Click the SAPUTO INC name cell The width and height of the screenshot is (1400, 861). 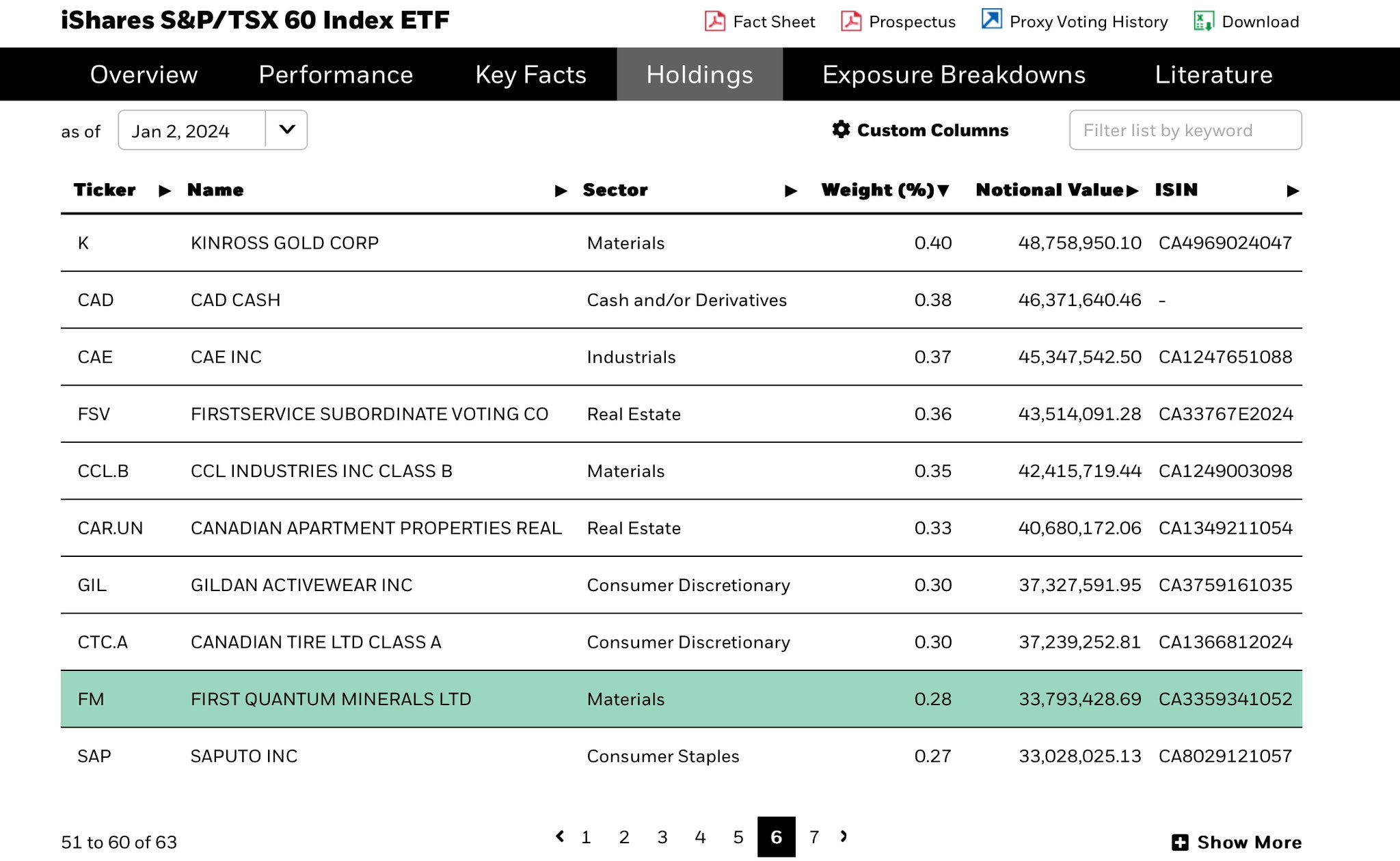click(244, 756)
